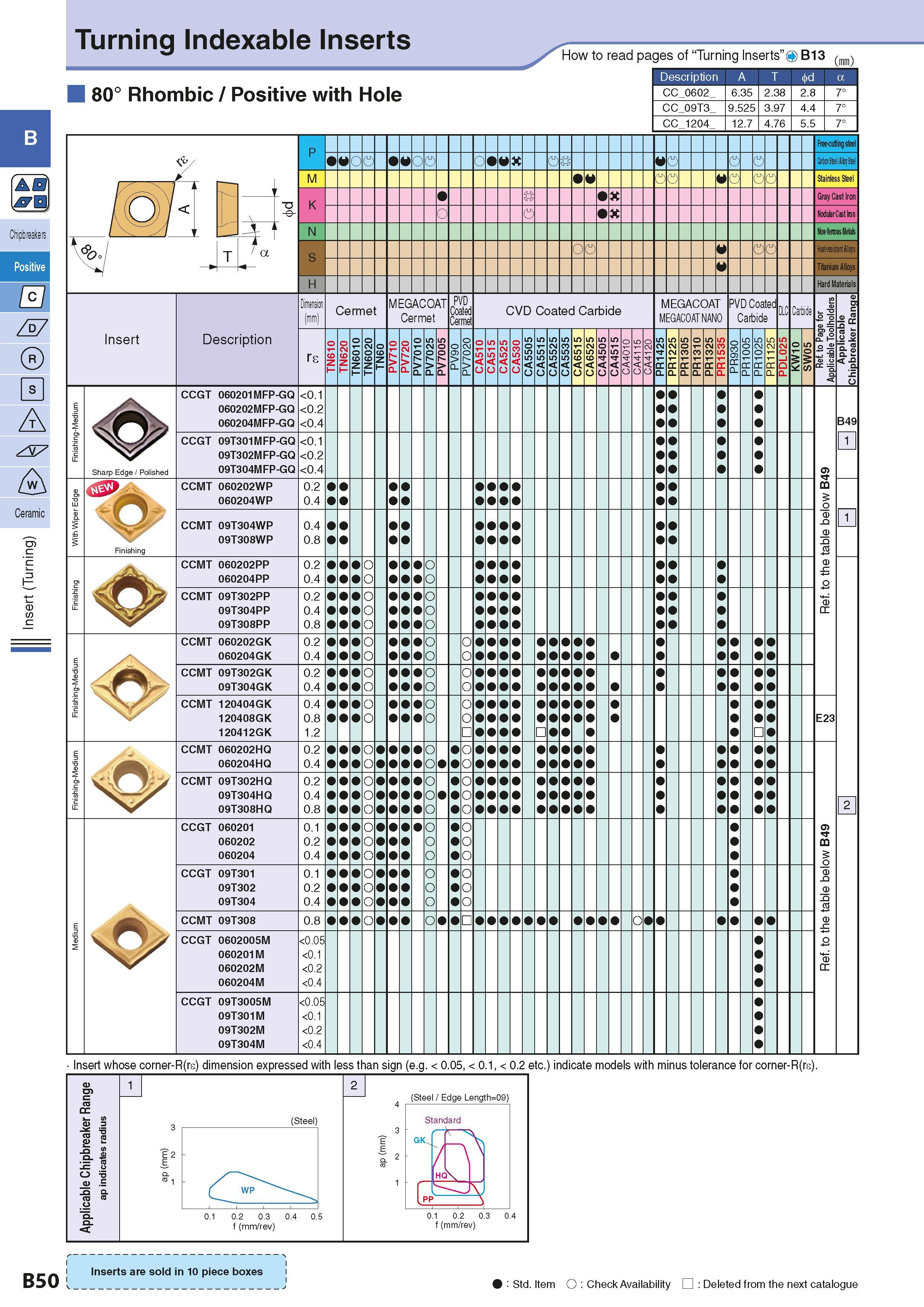Screen dimensions: 924x1307
Task: Click the Turning Indexable Inserts title
Action: [x=243, y=40]
